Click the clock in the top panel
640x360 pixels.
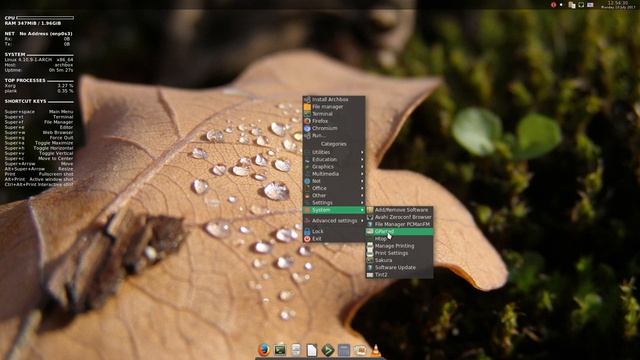pyautogui.click(x=618, y=5)
